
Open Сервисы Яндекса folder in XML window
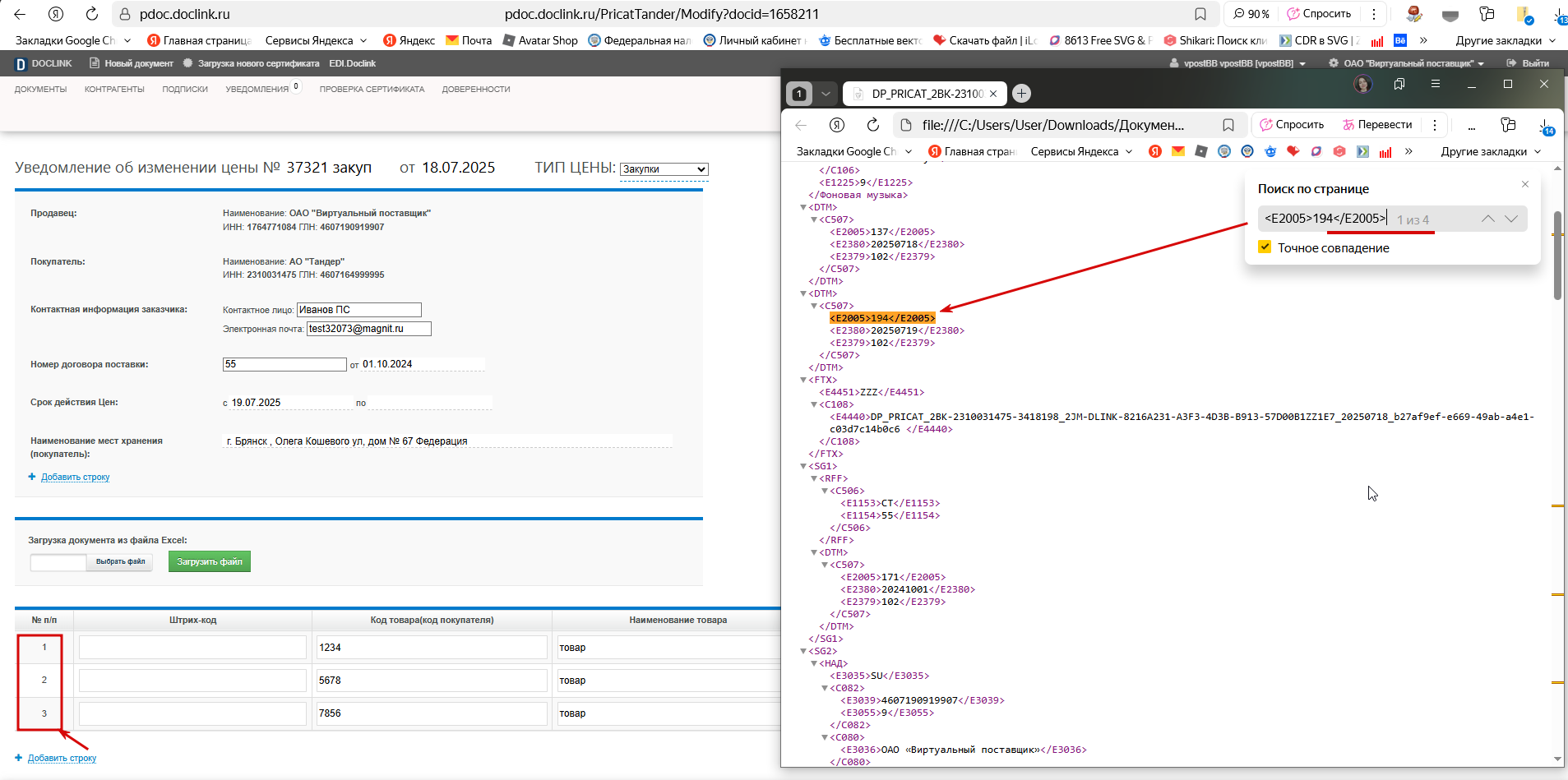click(1081, 151)
